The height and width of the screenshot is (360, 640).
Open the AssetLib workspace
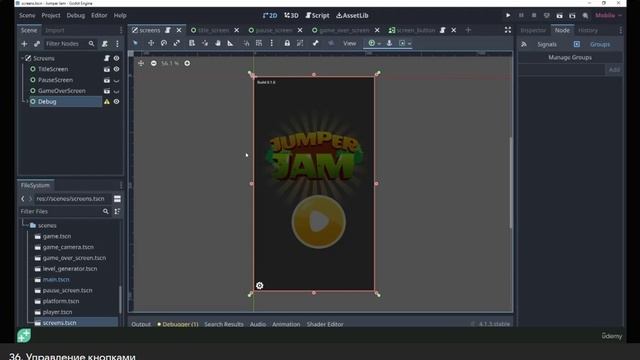[352, 16]
